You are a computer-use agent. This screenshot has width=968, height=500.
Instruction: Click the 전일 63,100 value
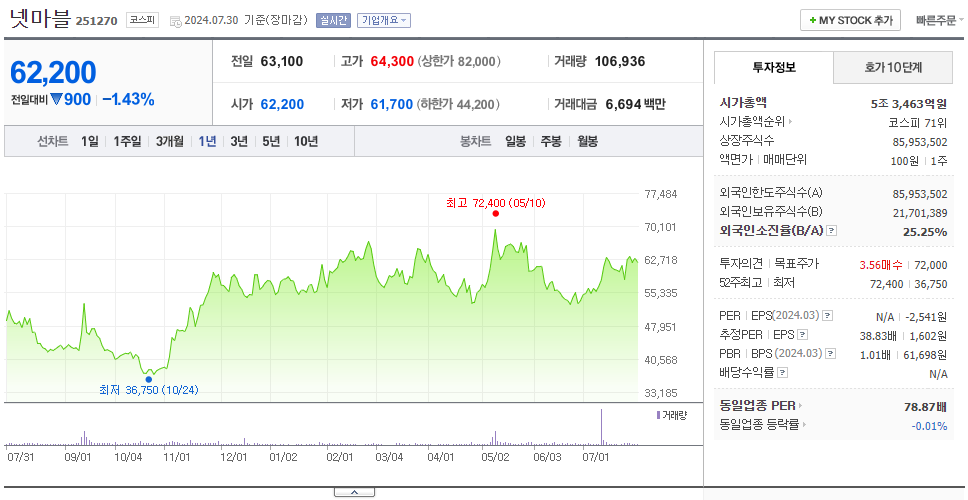click(x=282, y=62)
